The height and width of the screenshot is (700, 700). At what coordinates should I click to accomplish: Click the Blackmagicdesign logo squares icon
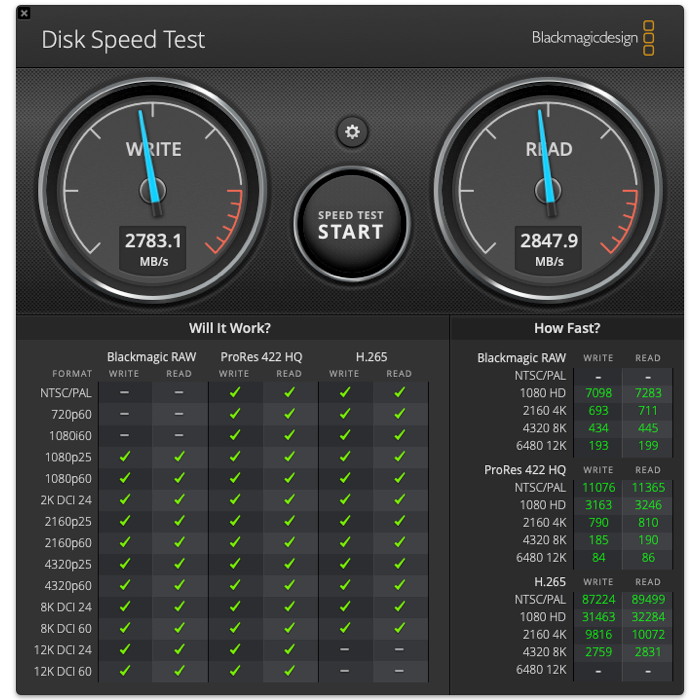[x=648, y=38]
